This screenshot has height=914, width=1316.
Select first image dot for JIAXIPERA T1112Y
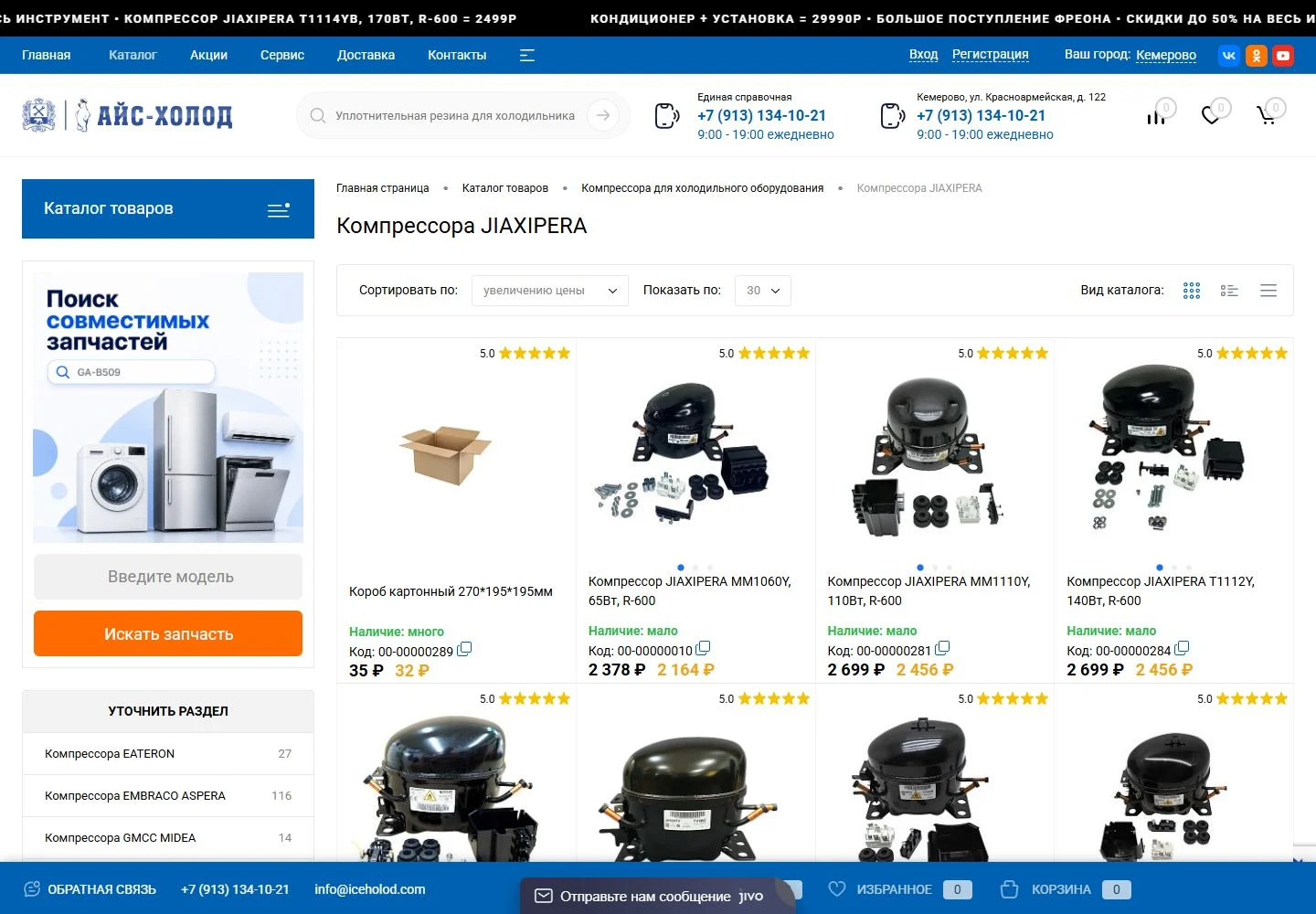(x=1160, y=568)
